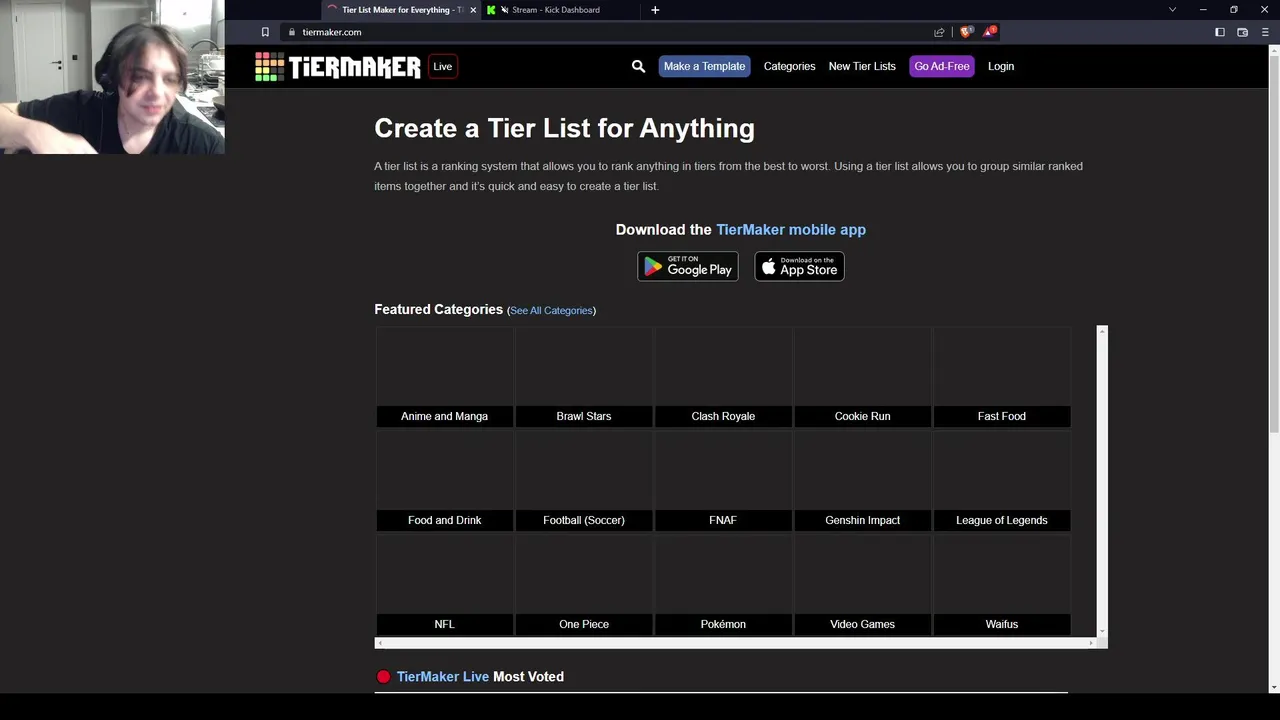This screenshot has height=720, width=1280.
Task: Open the Categories menu item
Action: pyautogui.click(x=789, y=66)
